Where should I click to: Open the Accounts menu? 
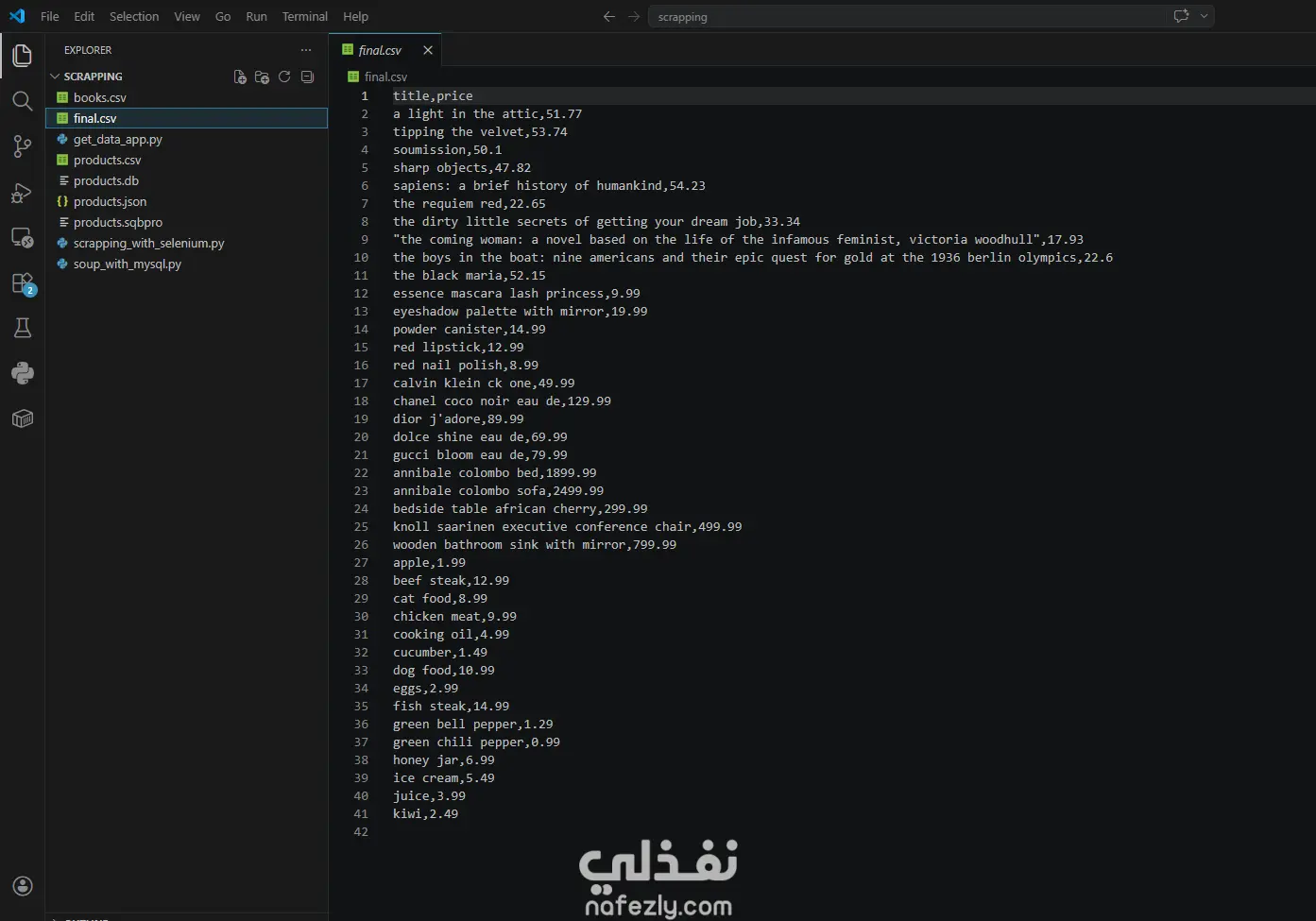pos(22,886)
